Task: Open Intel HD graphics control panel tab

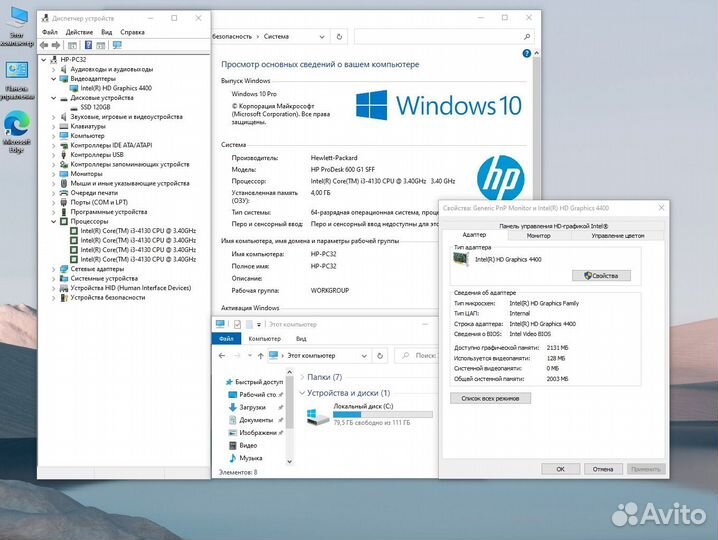Action: click(x=553, y=226)
